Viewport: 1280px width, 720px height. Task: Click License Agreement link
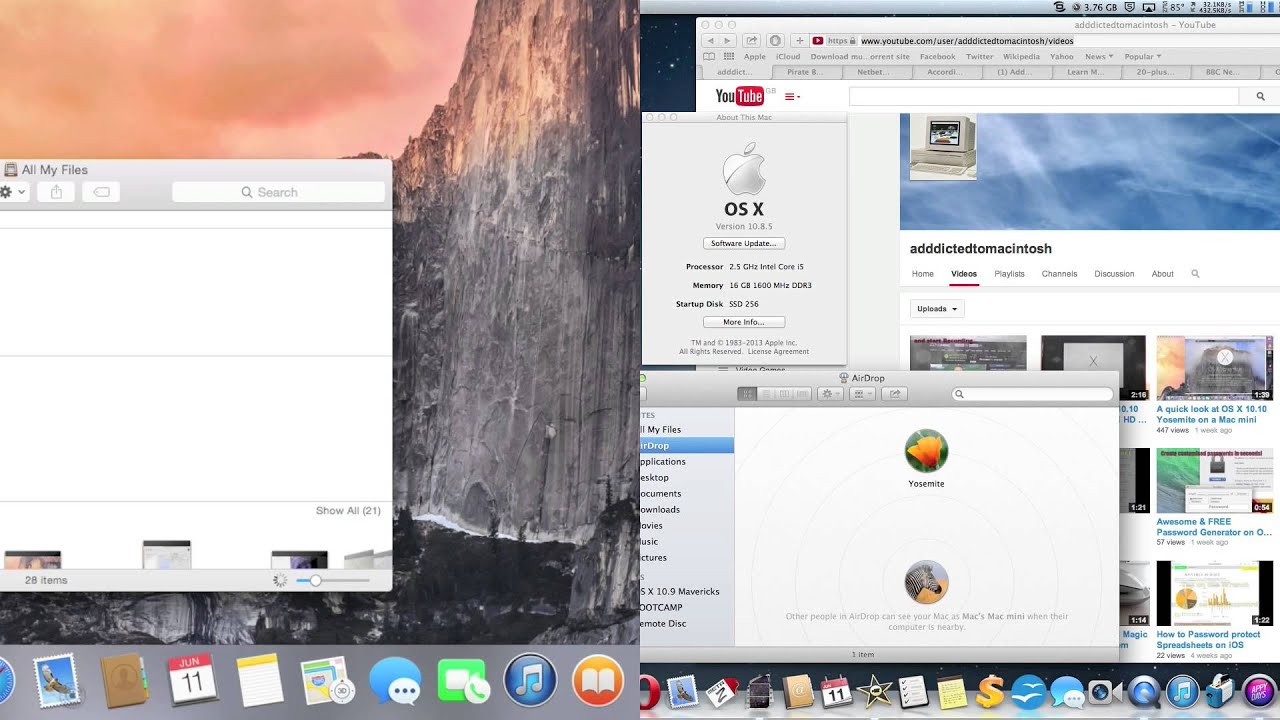tap(778, 352)
